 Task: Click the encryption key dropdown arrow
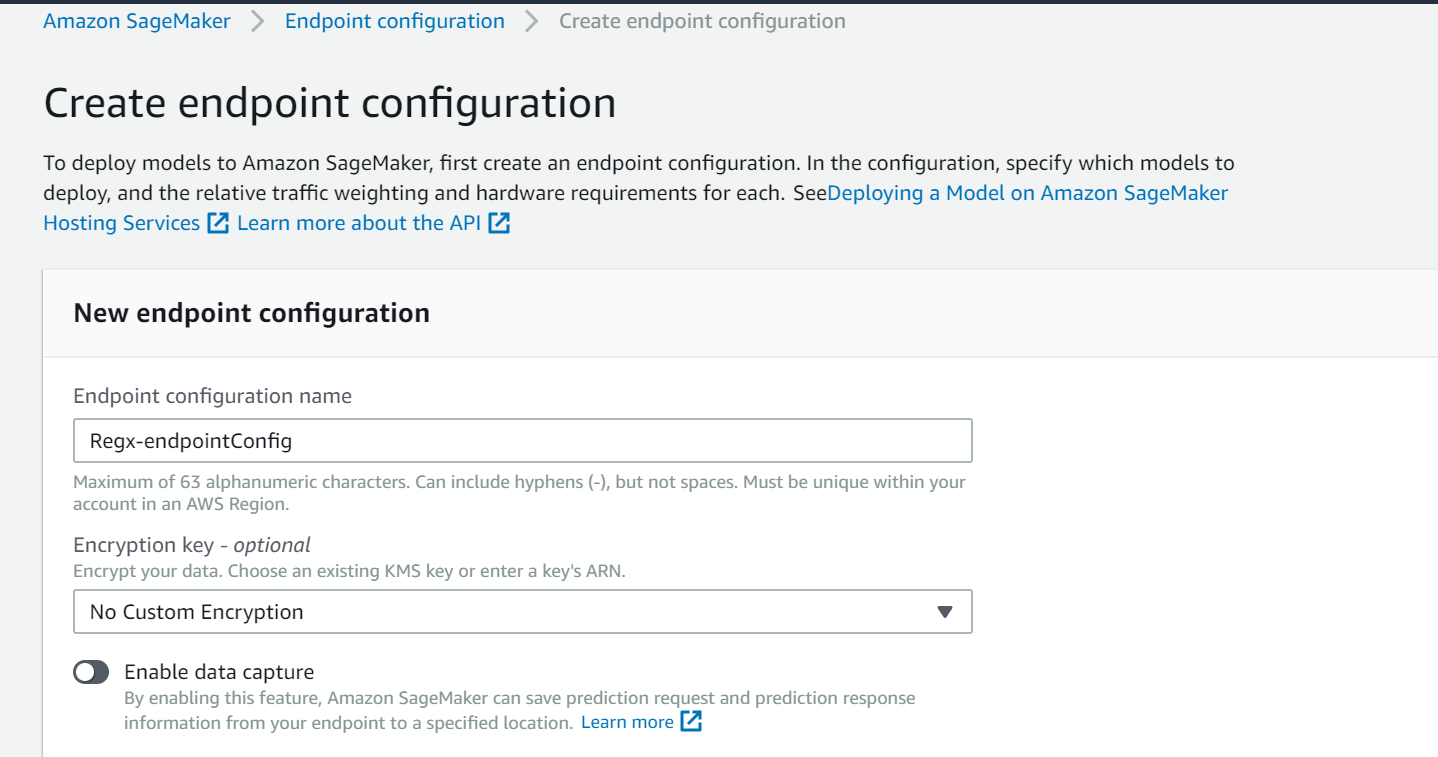945,612
